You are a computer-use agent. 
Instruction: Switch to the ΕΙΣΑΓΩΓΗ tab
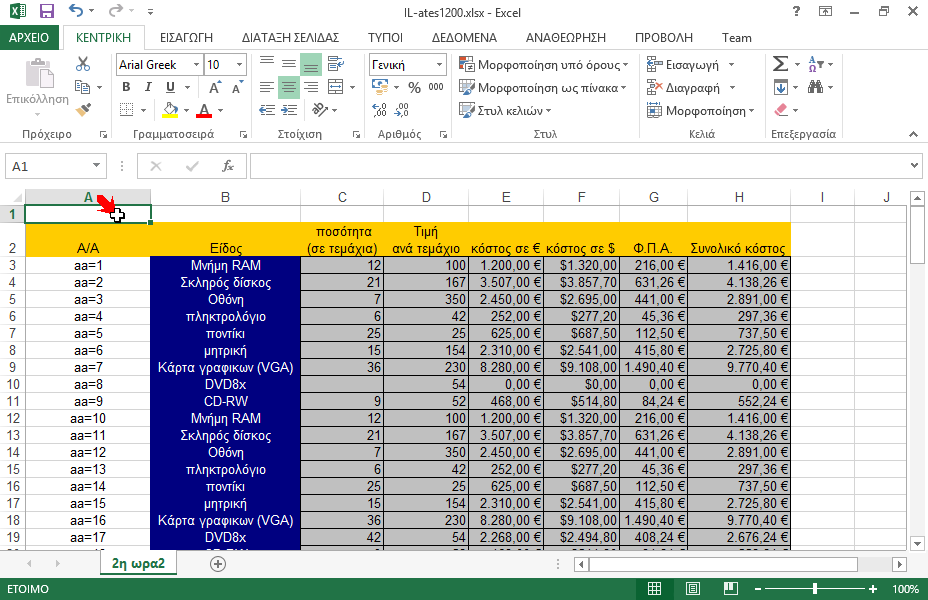[186, 38]
